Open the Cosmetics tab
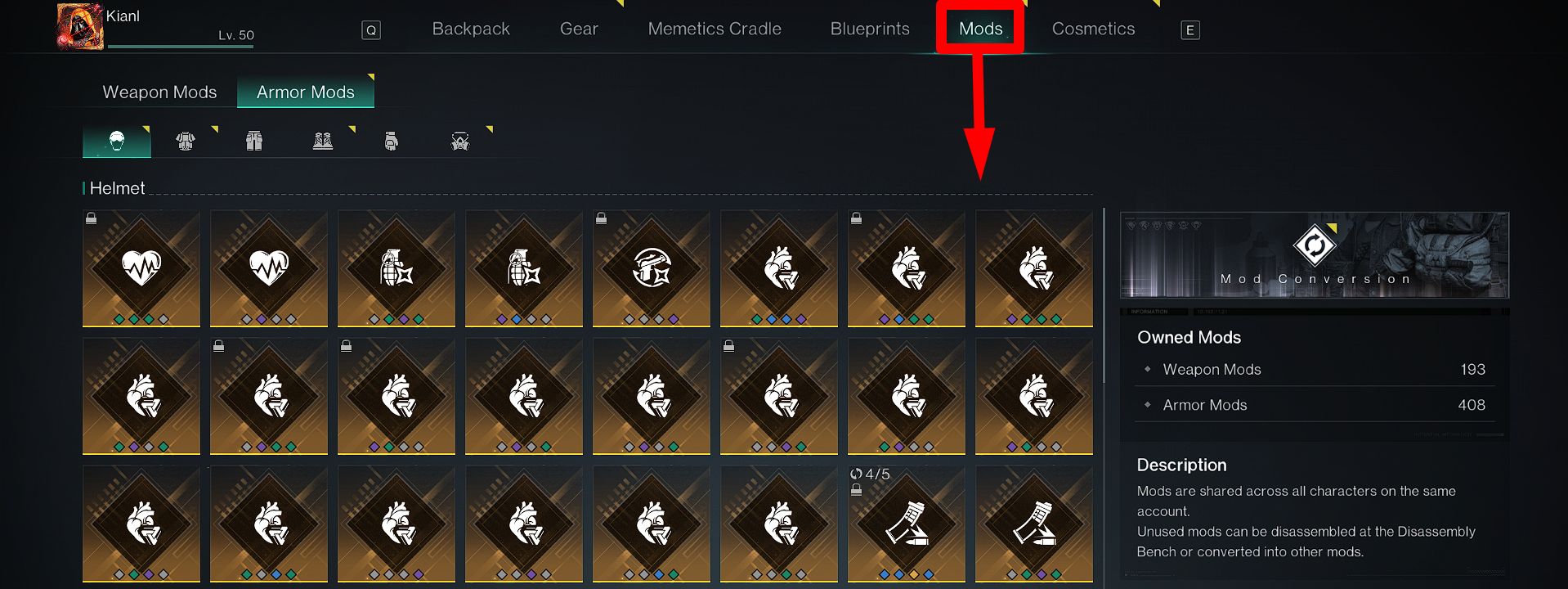 click(x=1093, y=29)
